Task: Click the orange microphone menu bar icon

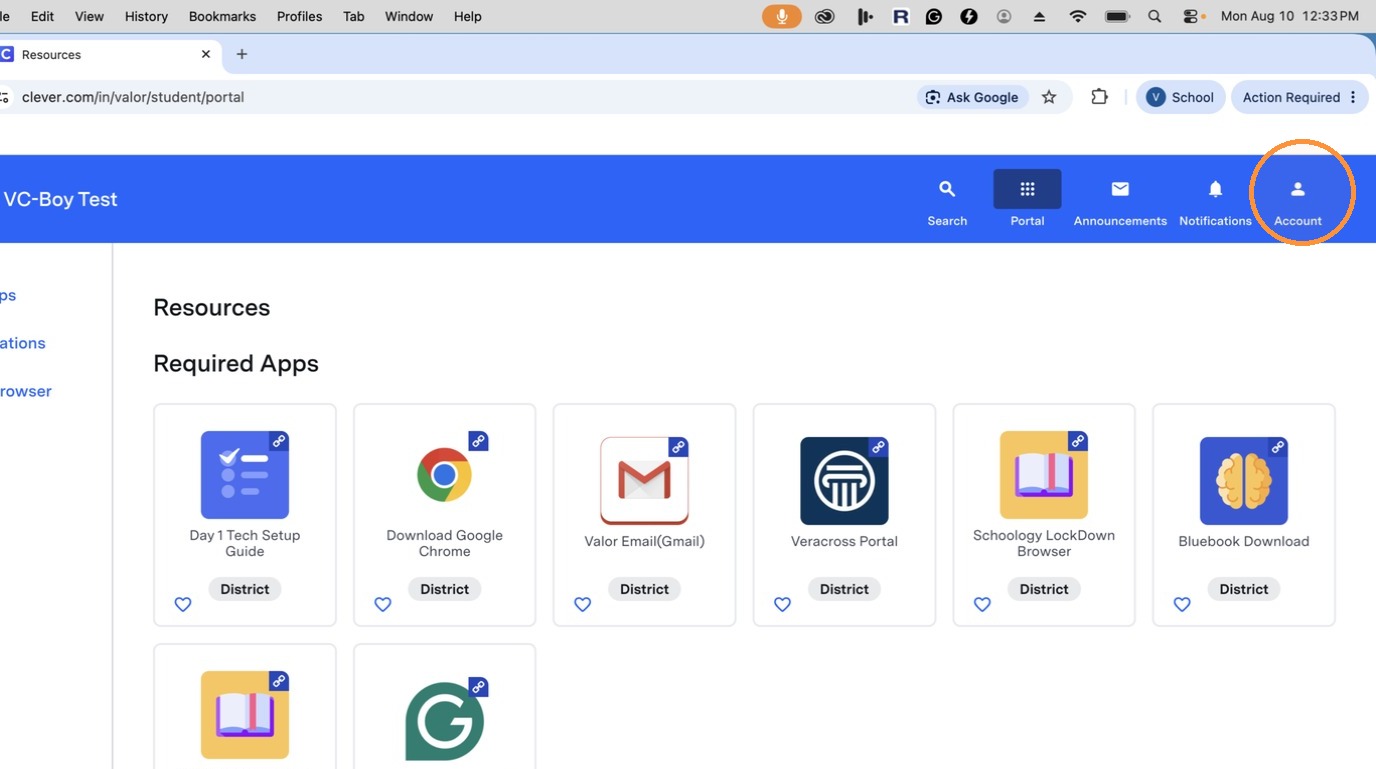Action: pos(781,16)
